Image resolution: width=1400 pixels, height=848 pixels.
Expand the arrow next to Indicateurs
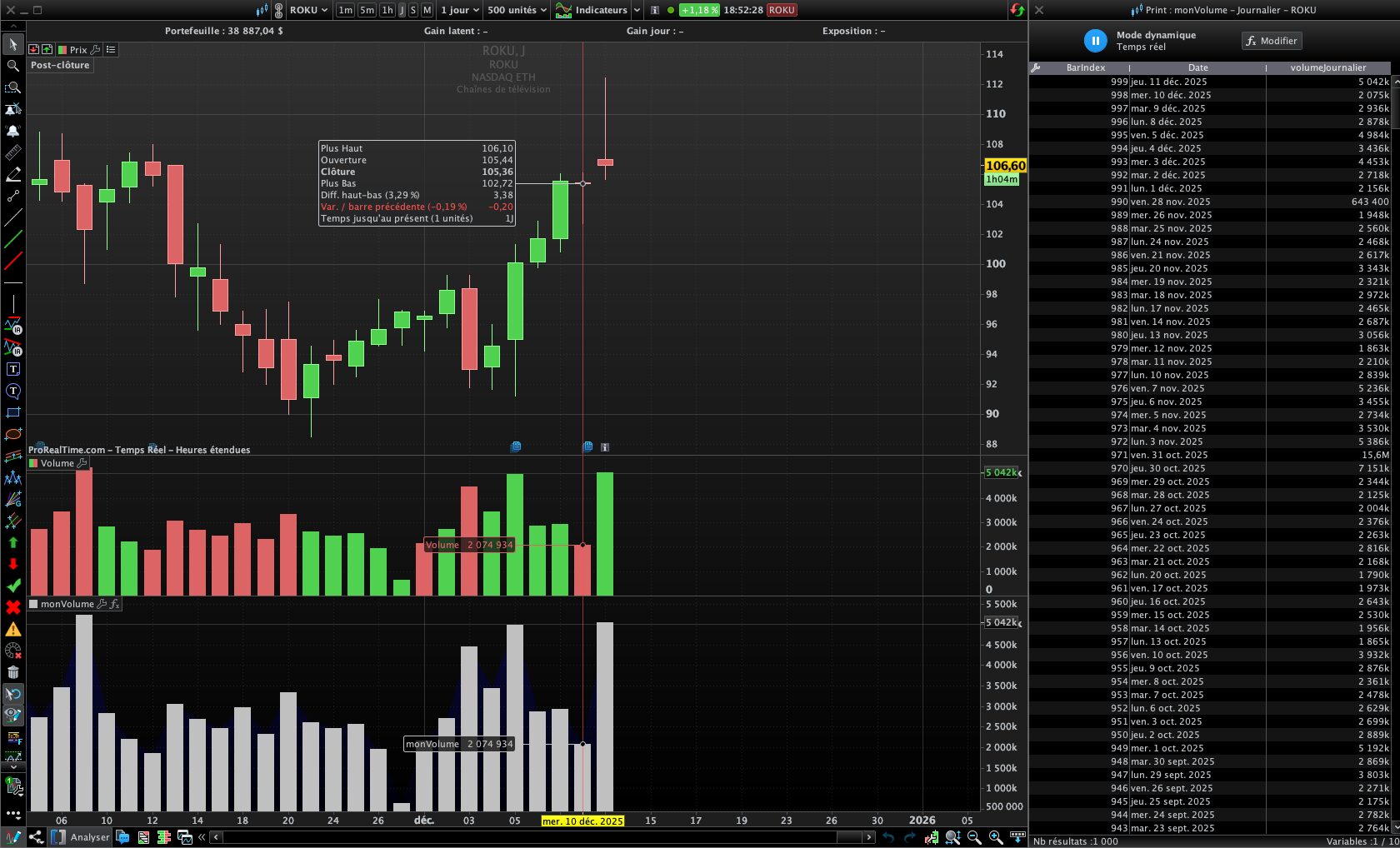(x=637, y=10)
